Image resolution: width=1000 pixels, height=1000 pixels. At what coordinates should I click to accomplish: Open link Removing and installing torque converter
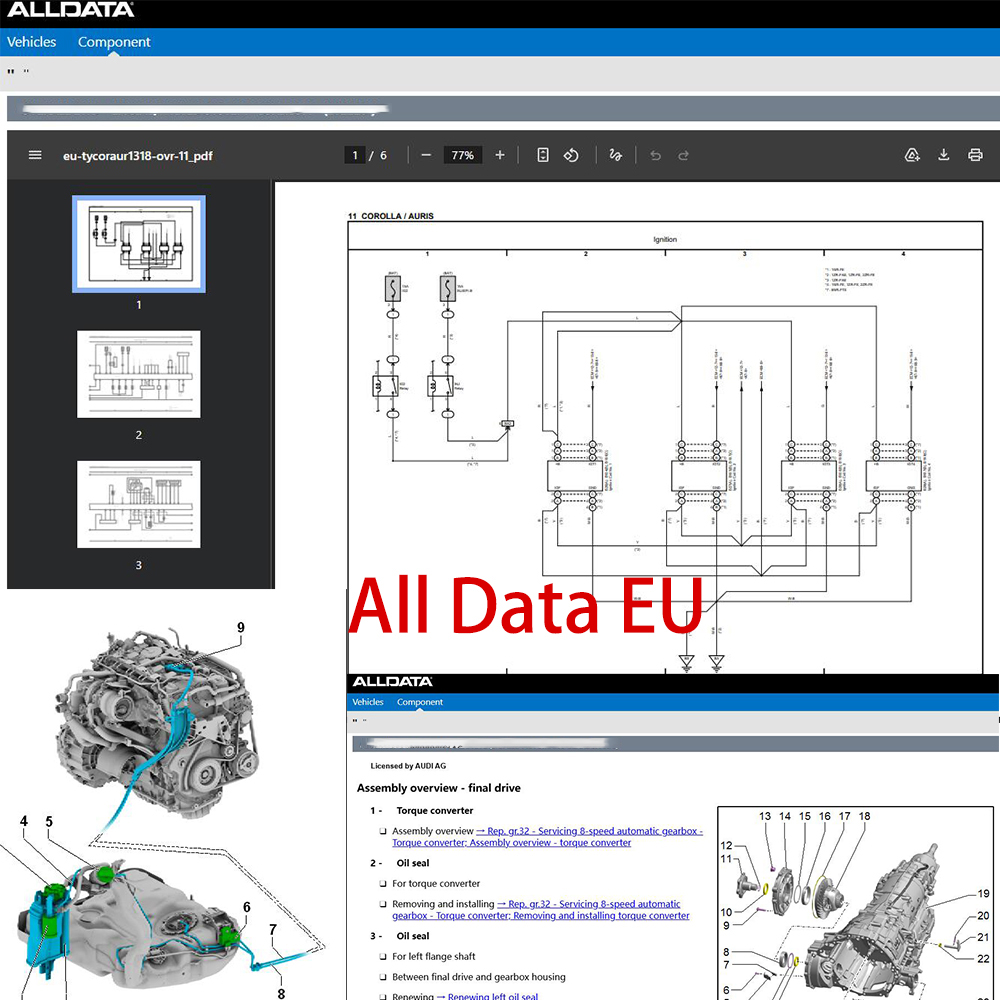[541, 909]
